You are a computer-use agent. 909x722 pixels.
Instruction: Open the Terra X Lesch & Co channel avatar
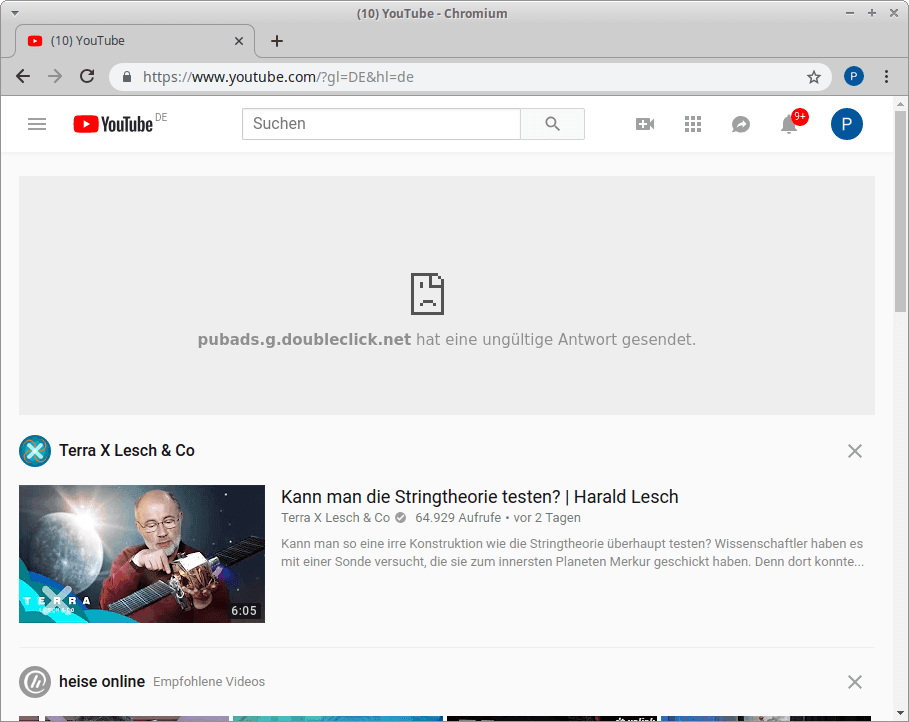35,451
